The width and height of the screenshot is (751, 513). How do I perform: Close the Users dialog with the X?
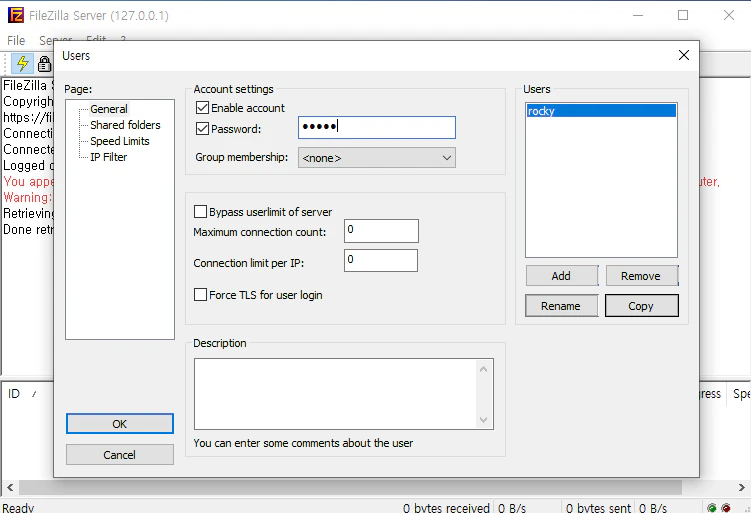[684, 55]
